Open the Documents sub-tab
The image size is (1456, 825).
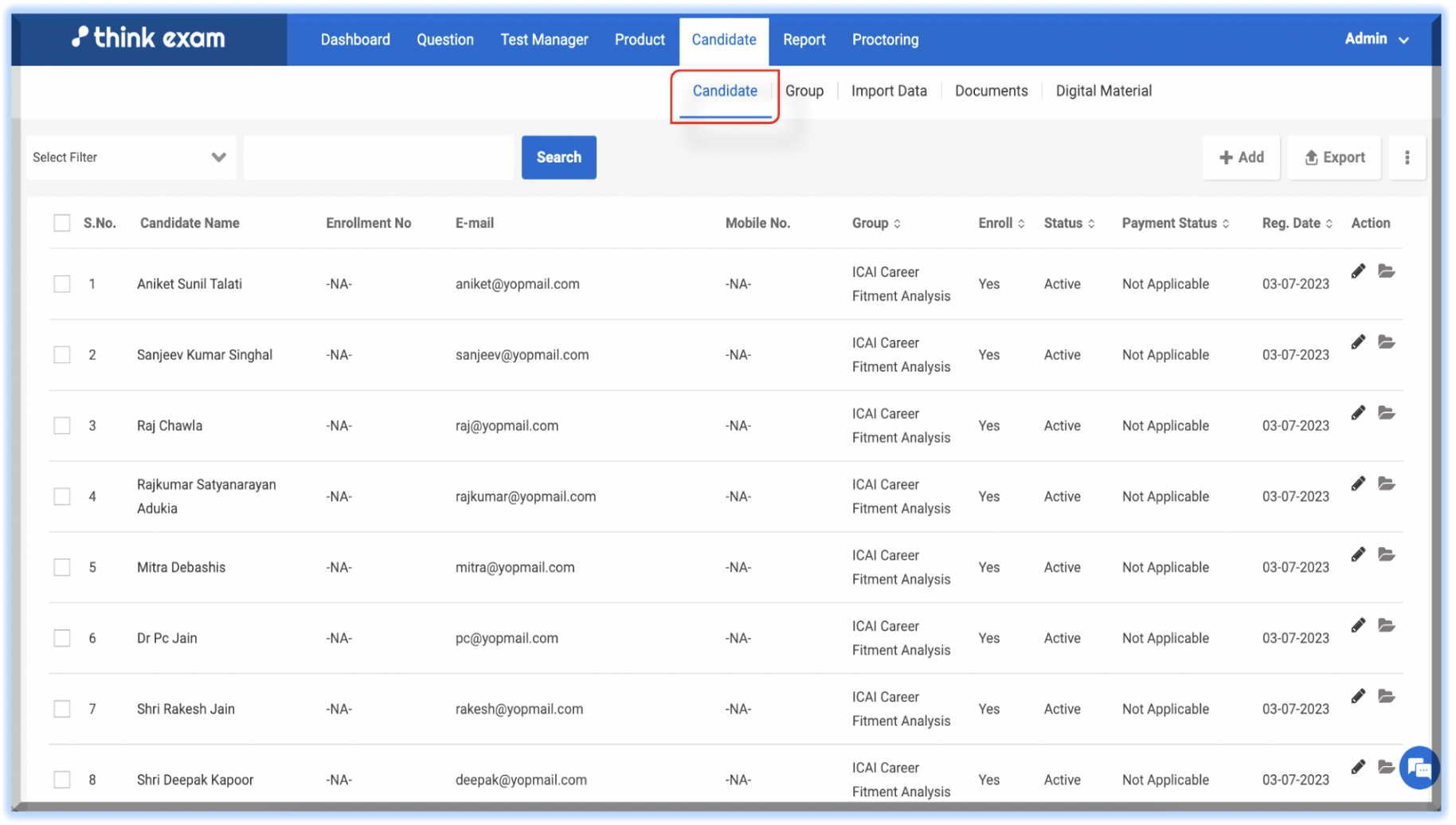click(x=991, y=92)
